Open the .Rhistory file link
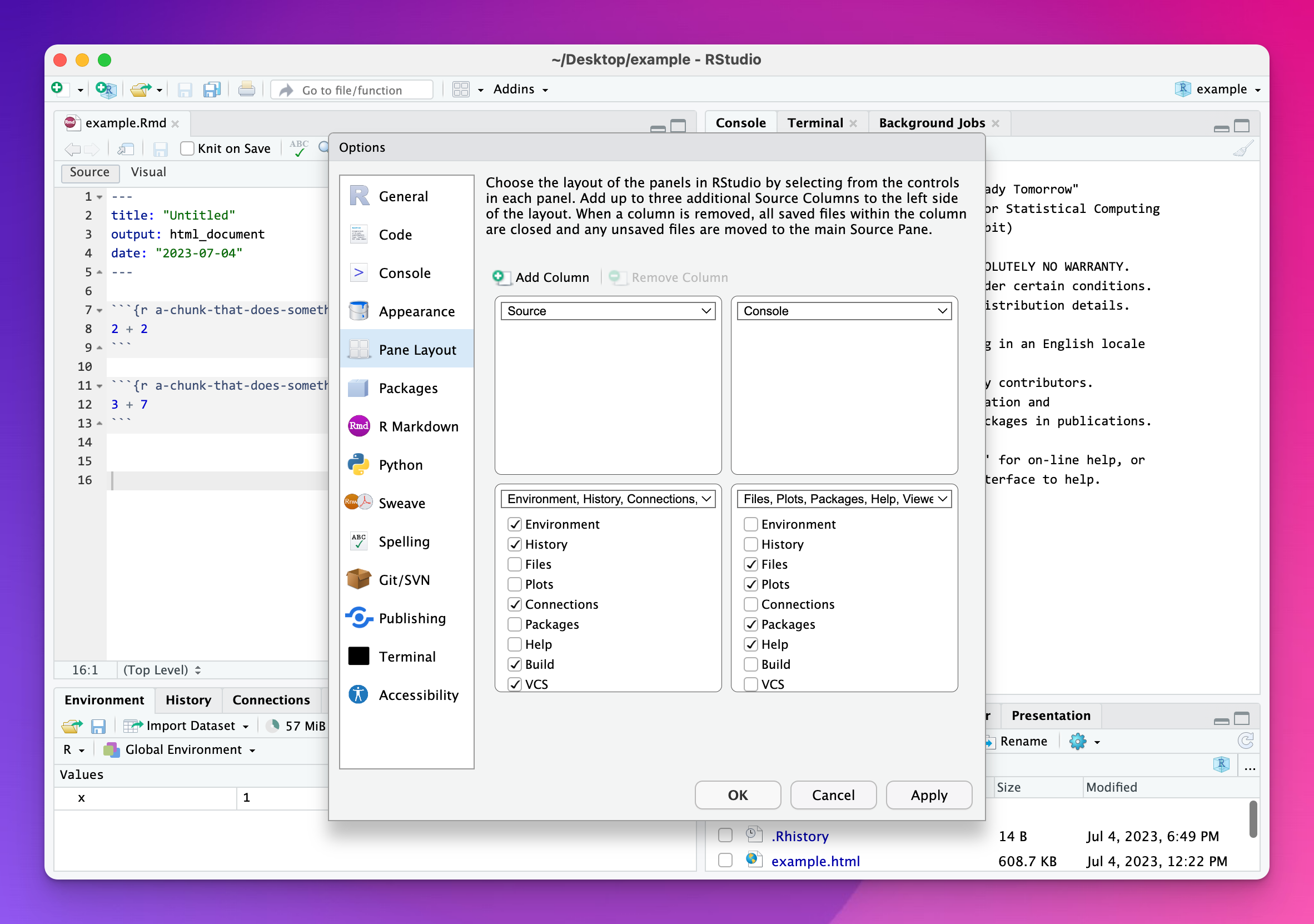Viewport: 1314px width, 924px height. (800, 836)
